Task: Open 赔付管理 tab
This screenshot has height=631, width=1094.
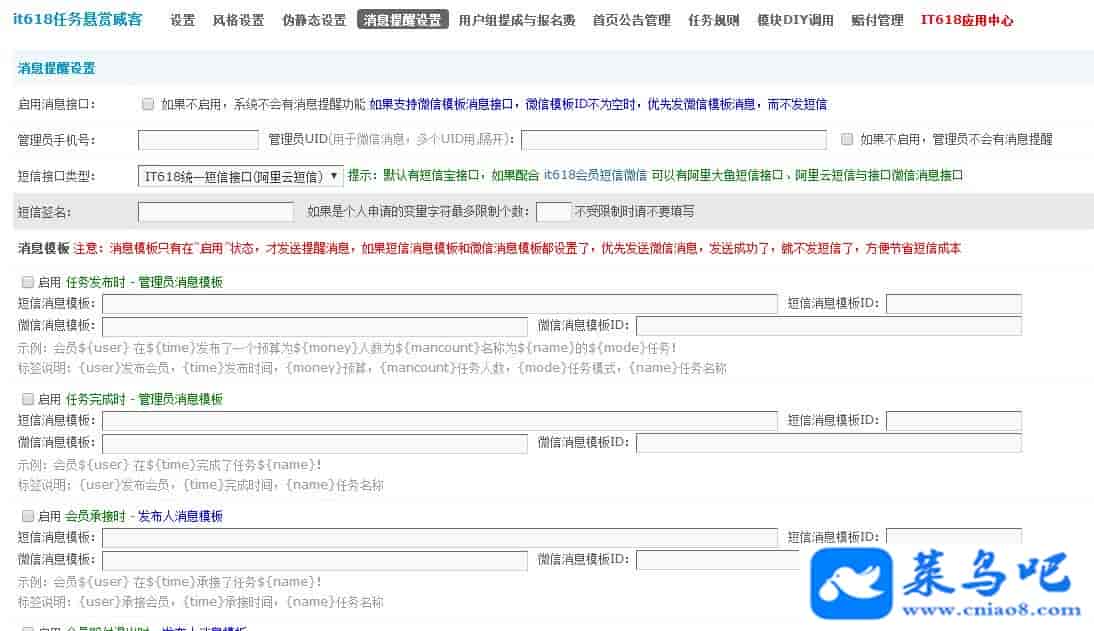Action: point(877,20)
